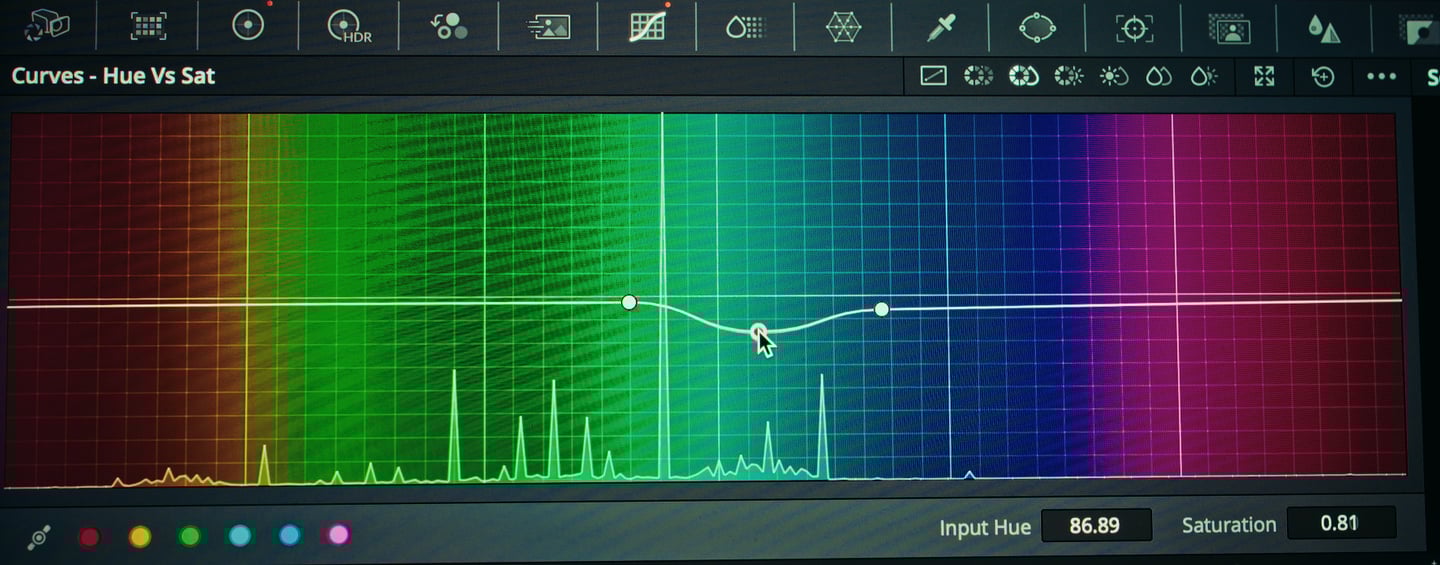Pick the cyan hue swatch
The height and width of the screenshot is (565, 1440).
click(240, 536)
